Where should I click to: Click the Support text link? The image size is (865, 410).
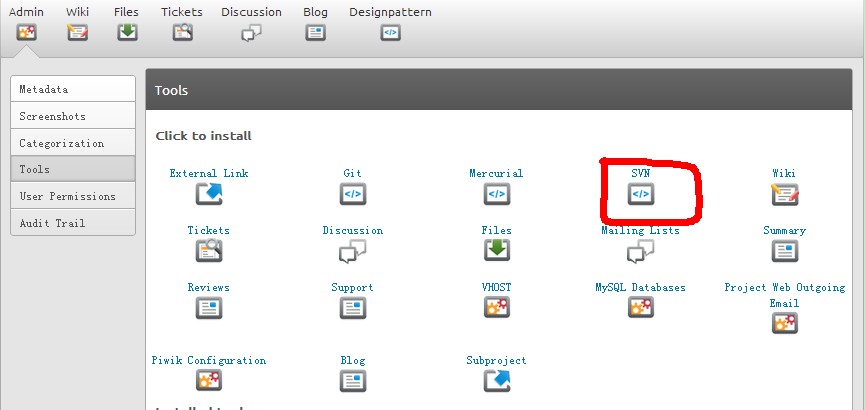click(x=353, y=287)
